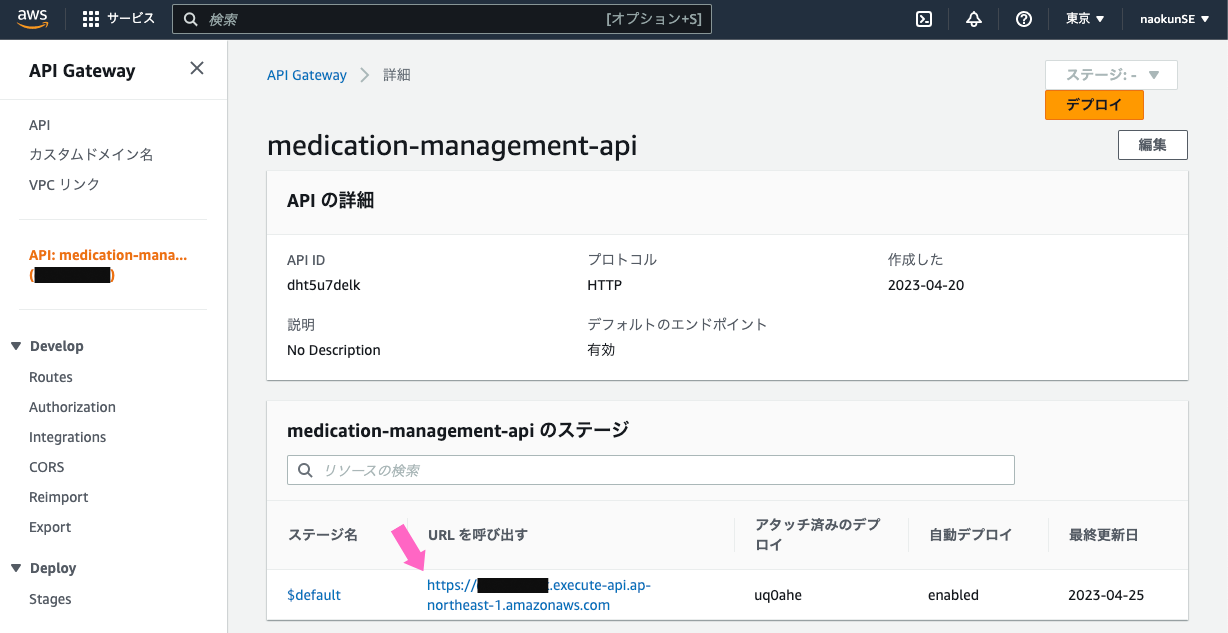Collapse the Develop section
The height and width of the screenshot is (633, 1228).
(16, 346)
